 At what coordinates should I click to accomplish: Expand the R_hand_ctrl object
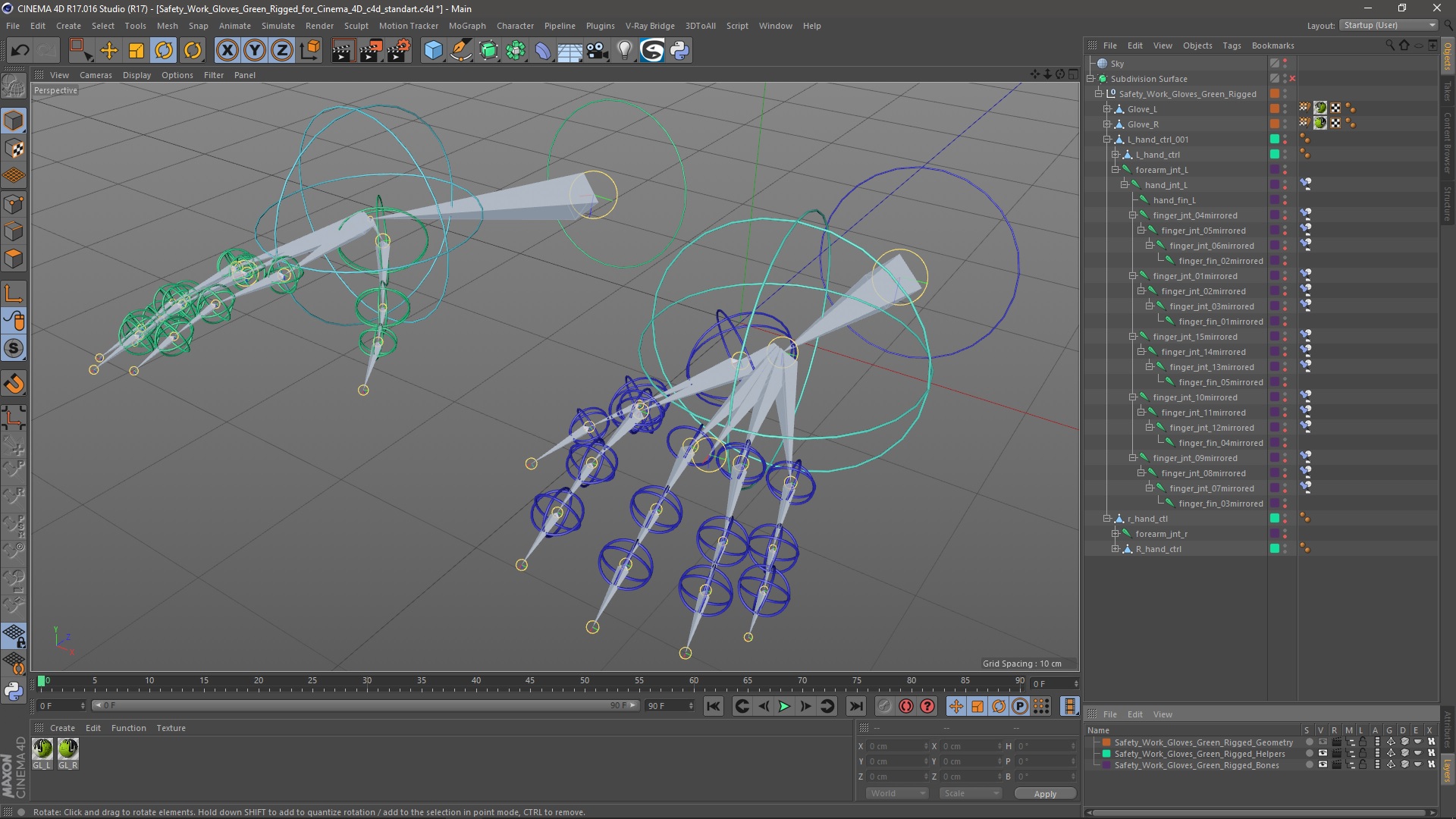tap(1116, 549)
